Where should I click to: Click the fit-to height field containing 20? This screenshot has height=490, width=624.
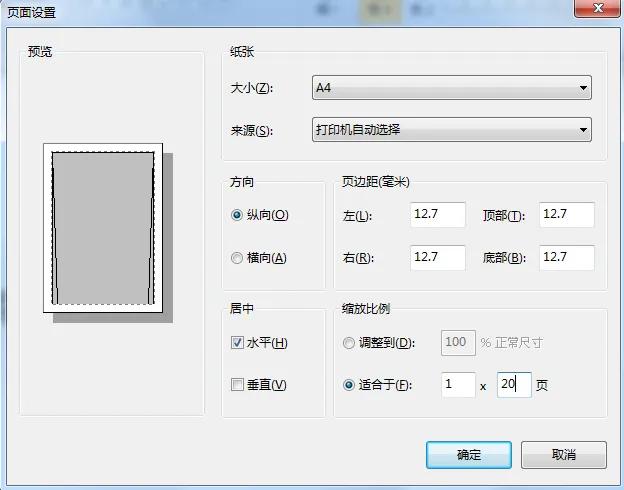514,385
